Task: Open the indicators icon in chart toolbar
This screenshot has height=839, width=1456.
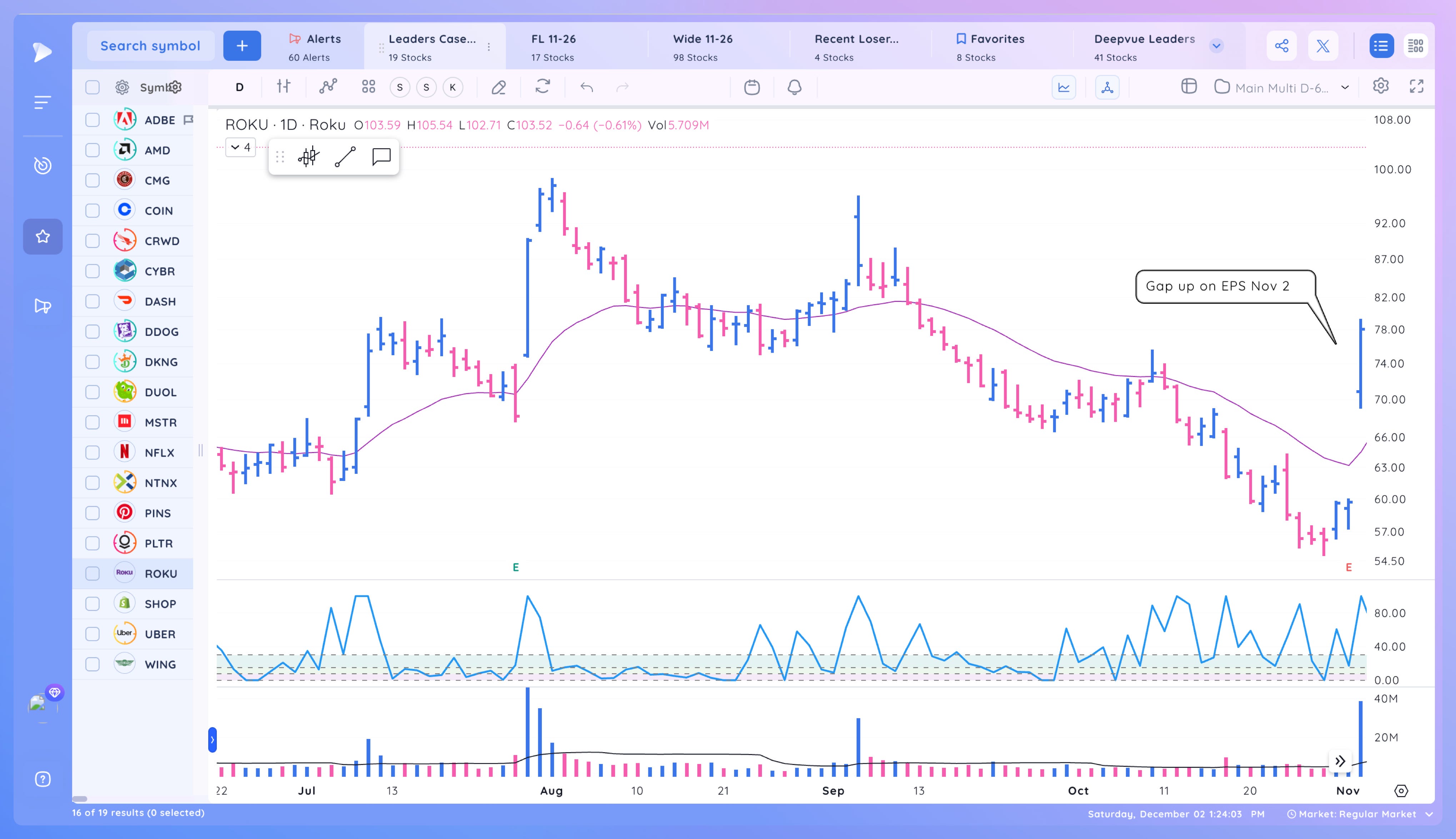Action: 328,87
